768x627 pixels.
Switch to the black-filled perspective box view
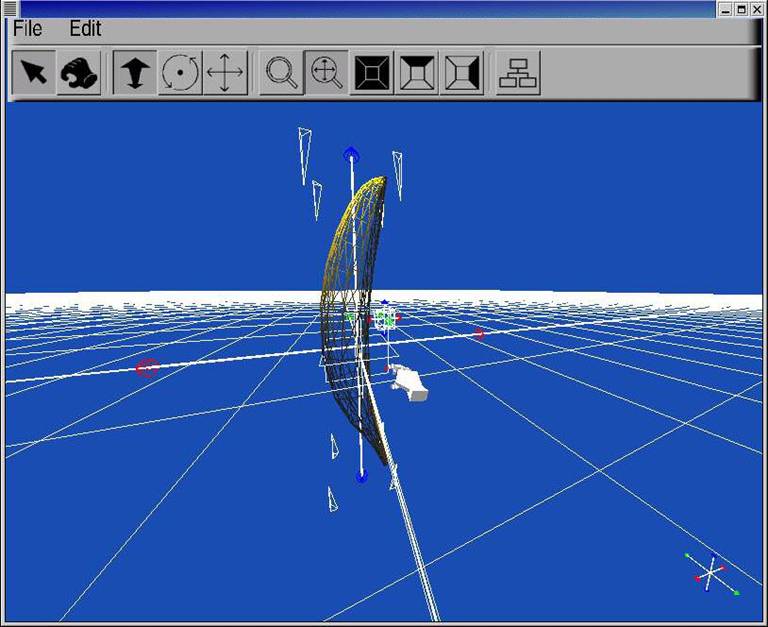[x=372, y=72]
